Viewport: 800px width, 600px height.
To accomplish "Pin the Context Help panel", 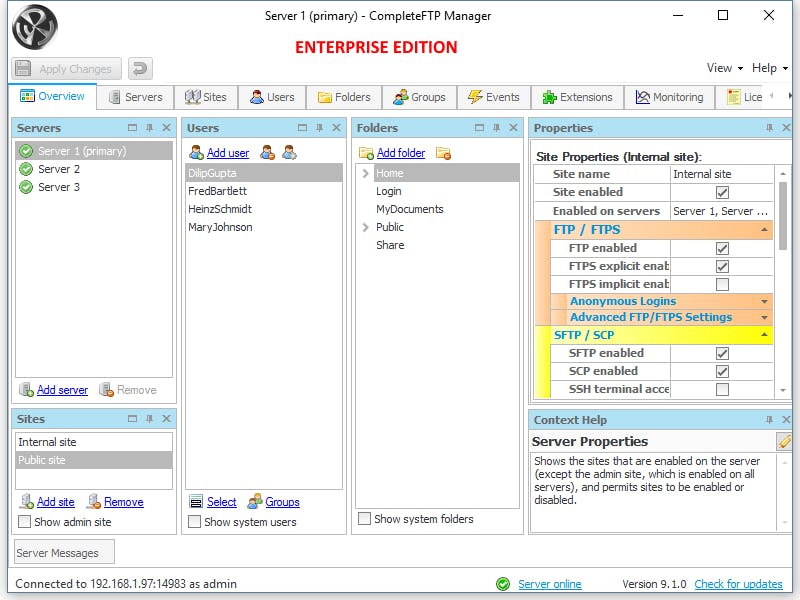I will [x=769, y=419].
